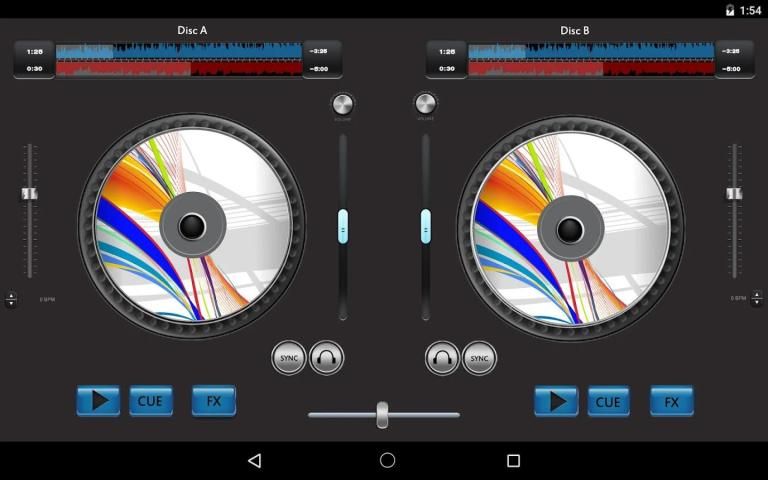The height and width of the screenshot is (480, 768).
Task: Tap the Disc A turntable platter
Action: (x=192, y=227)
